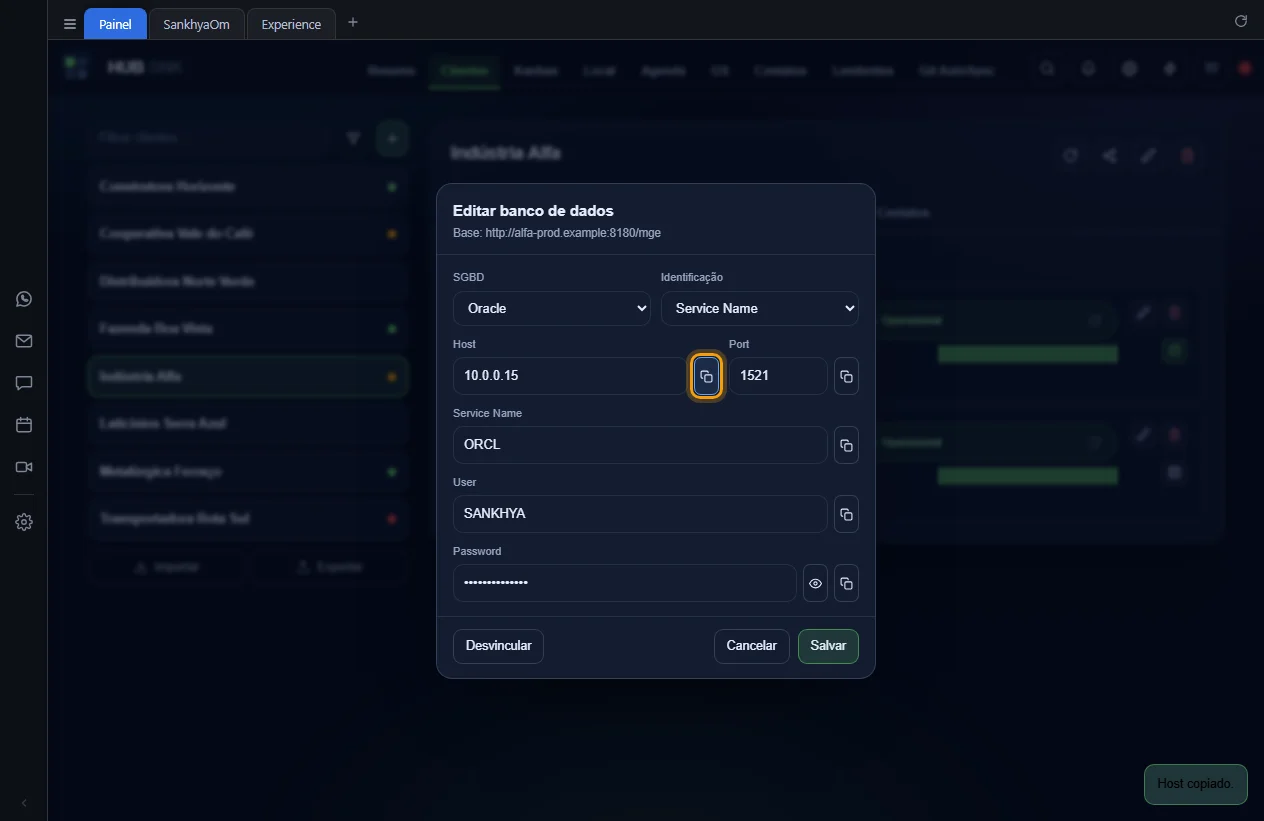The height and width of the screenshot is (821, 1264).
Task: Switch to the SankhyaOm tab
Action: [196, 24]
